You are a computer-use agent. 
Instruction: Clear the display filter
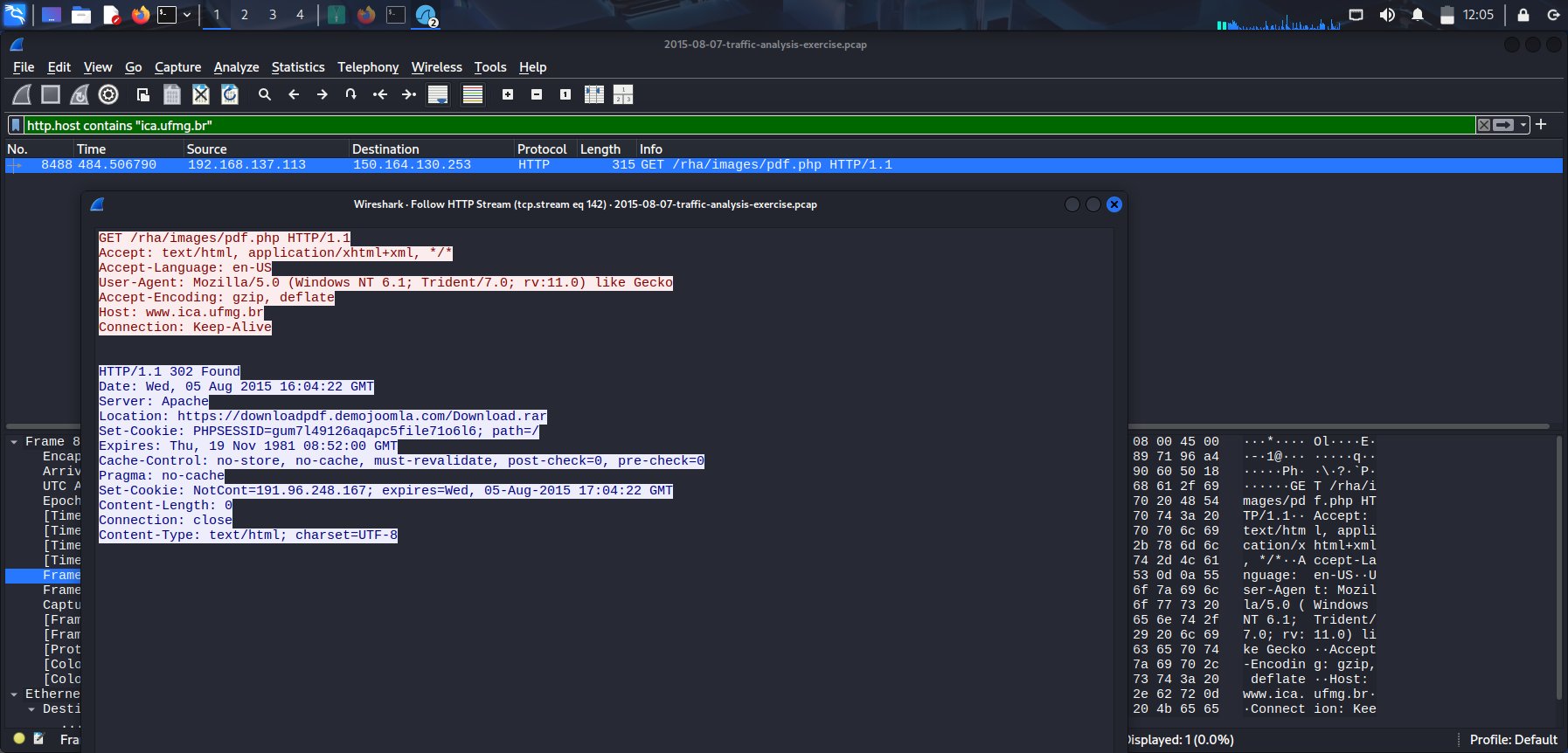point(1484,125)
